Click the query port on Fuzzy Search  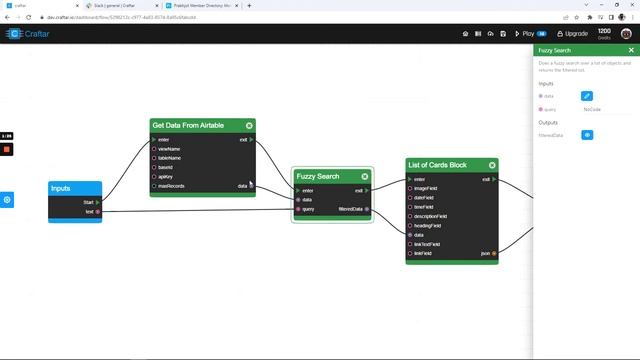coord(298,209)
